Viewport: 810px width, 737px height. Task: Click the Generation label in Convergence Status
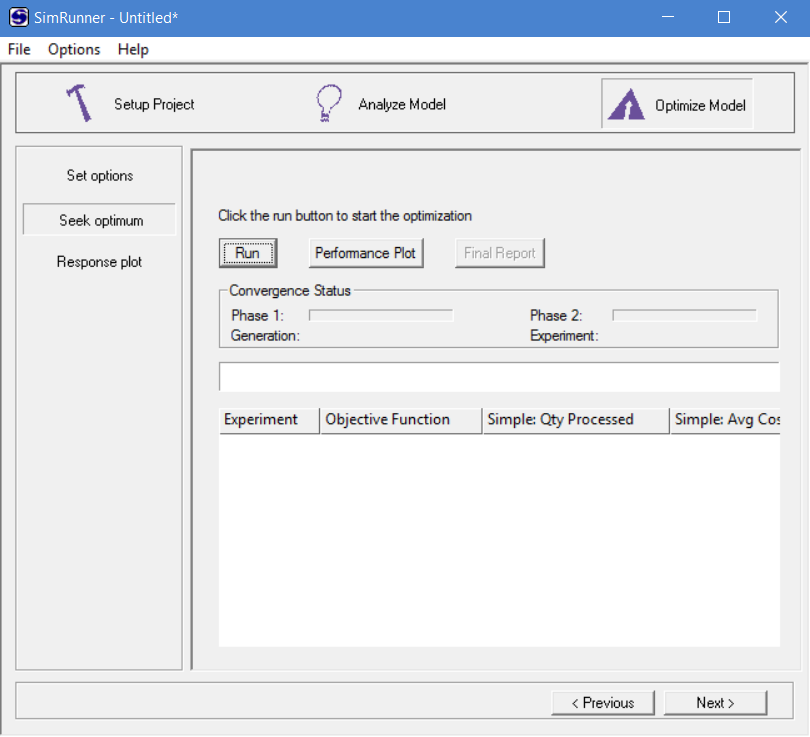click(265, 336)
